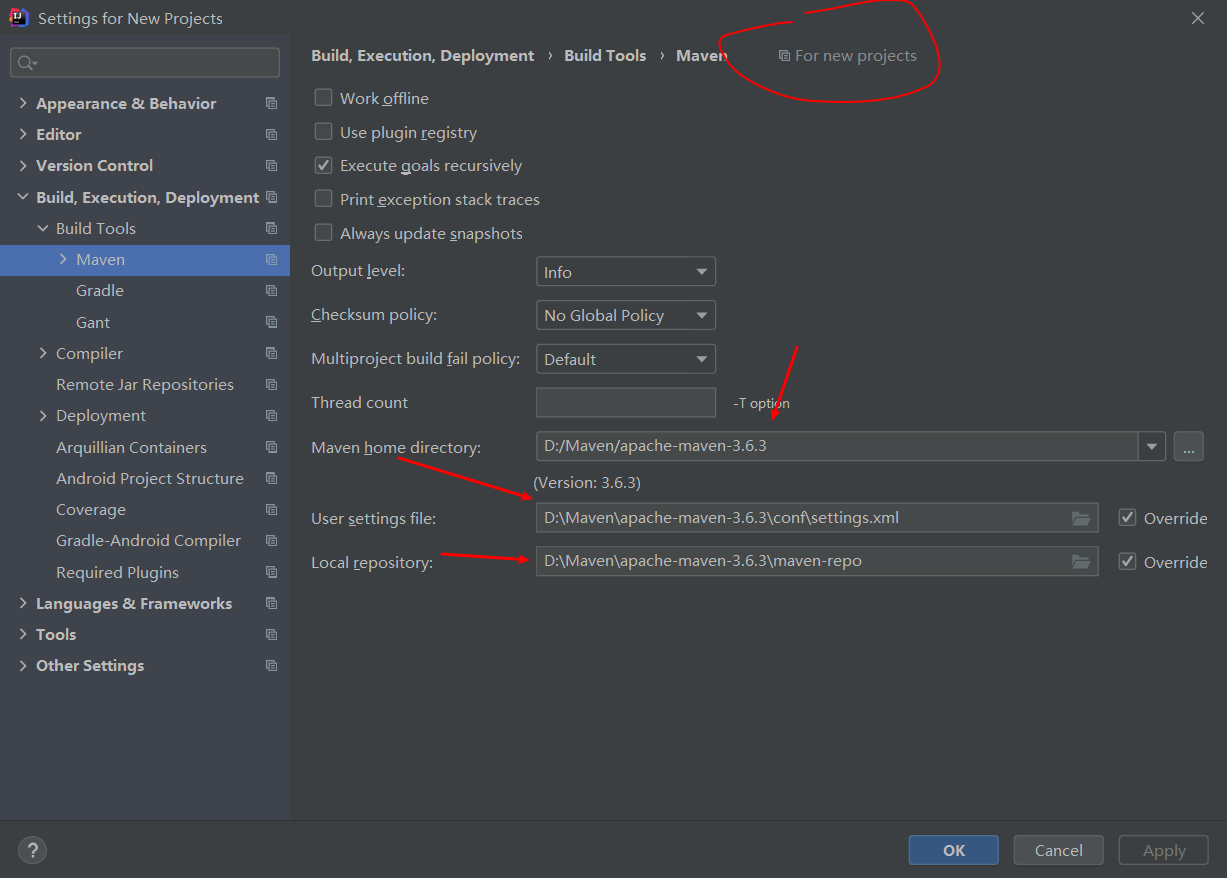The height and width of the screenshot is (878, 1227).
Task: Click the copy icon beside Languages & Frameworks
Action: coord(271,603)
